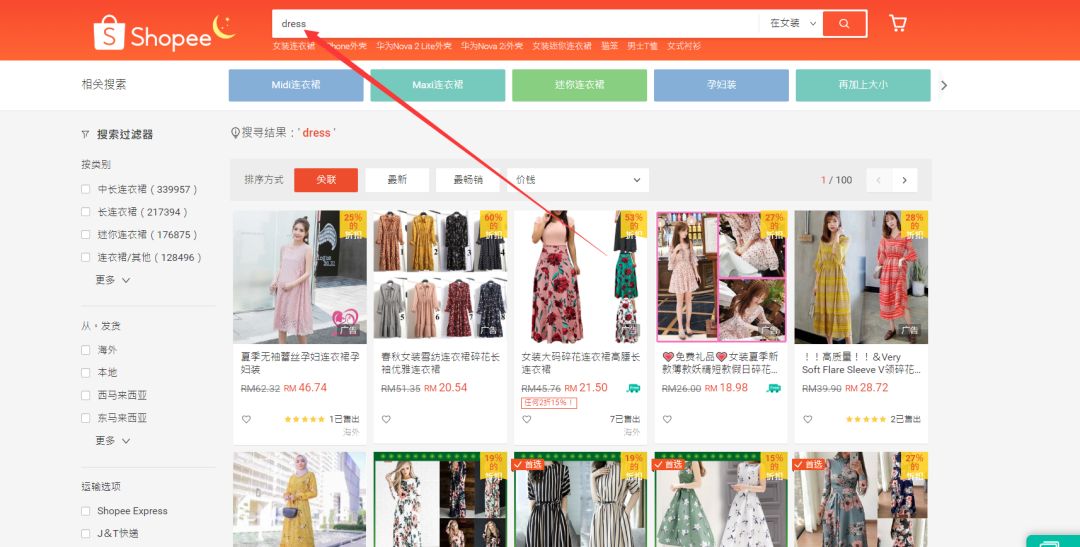
Task: Click into the search field containing dress
Action: (x=515, y=23)
